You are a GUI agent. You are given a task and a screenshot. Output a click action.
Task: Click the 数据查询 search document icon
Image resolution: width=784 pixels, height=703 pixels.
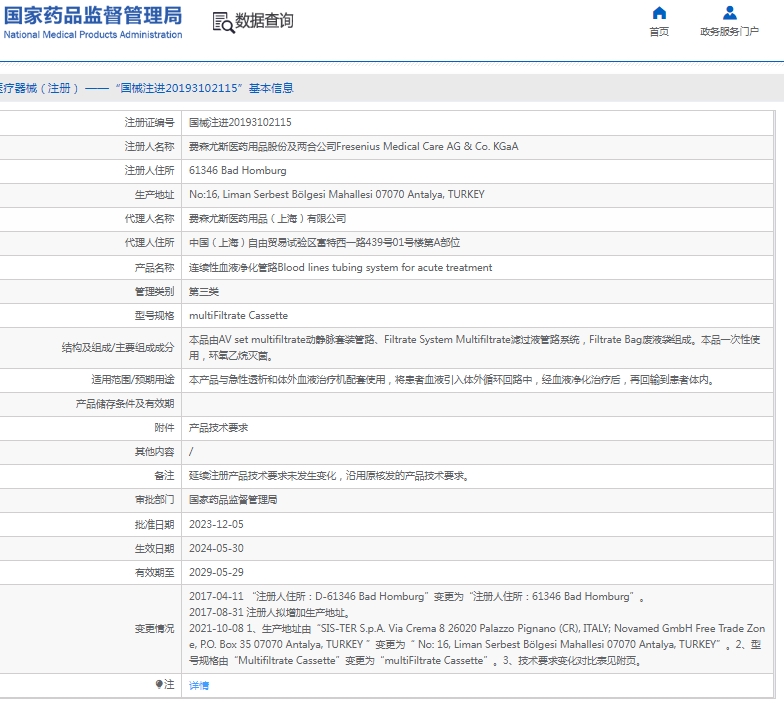point(223,22)
